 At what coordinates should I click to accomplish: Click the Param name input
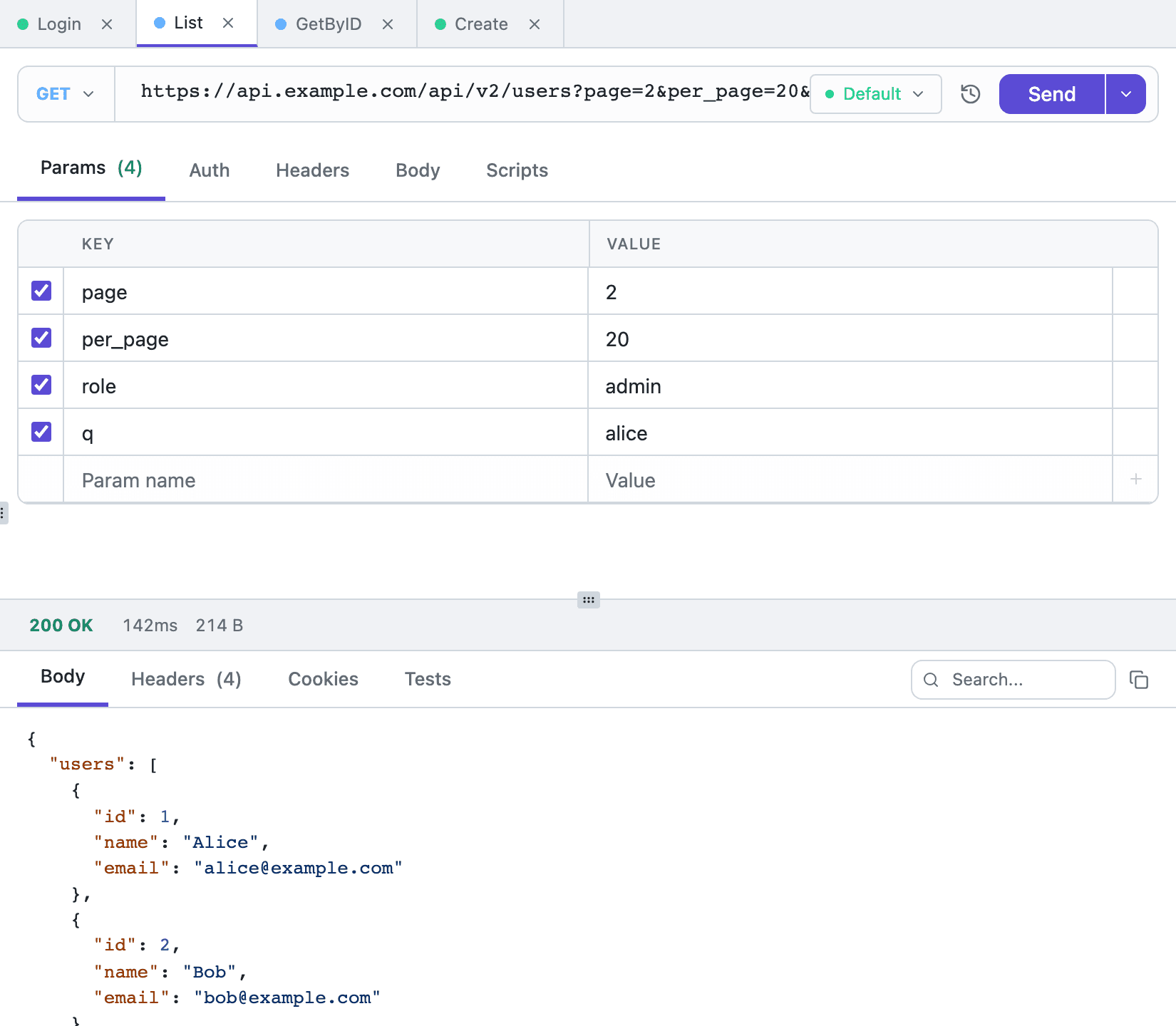pyautogui.click(x=326, y=480)
